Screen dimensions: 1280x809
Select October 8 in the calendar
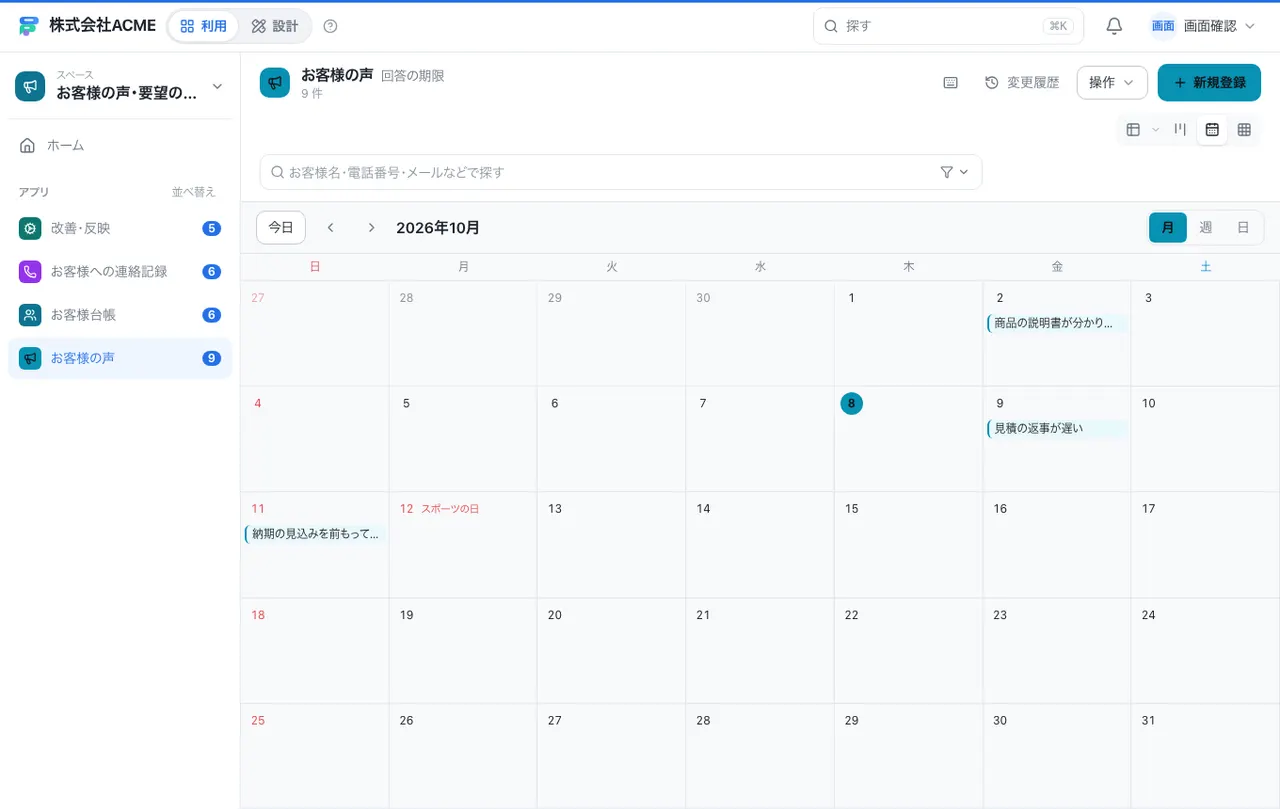pos(852,403)
